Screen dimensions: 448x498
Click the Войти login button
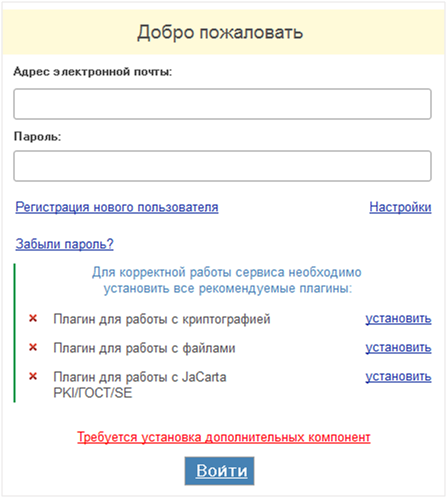pos(219,471)
